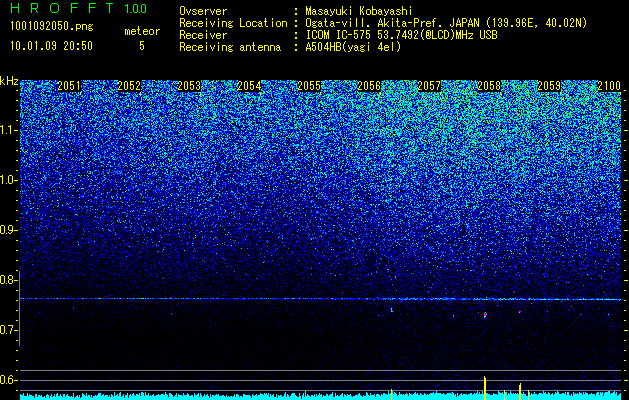The width and height of the screenshot is (629, 400).
Task: Click the 2053 time marker
Action: (189, 86)
